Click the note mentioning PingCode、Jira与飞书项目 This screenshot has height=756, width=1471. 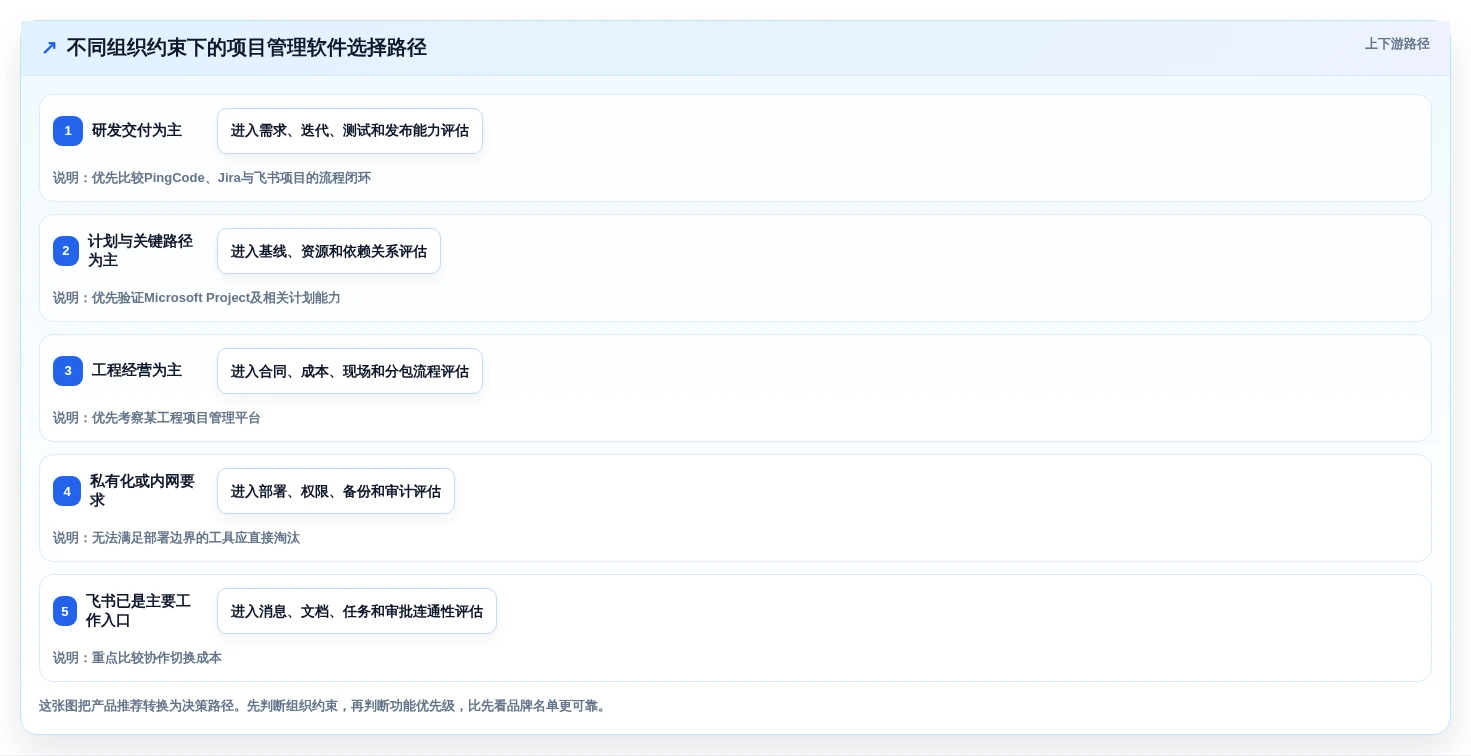212,178
